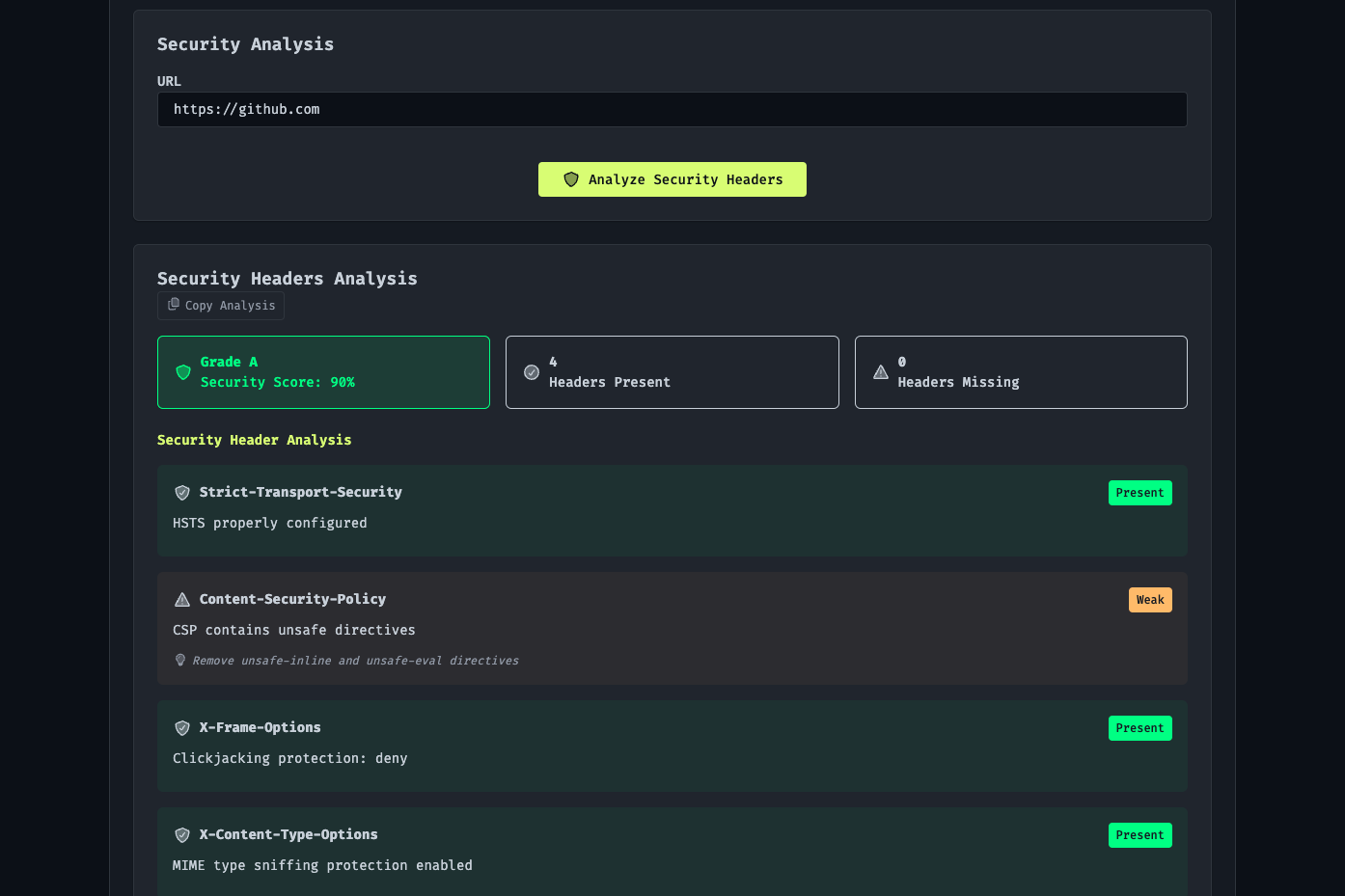Click the checkmark circle icon for Headers Present
The width and height of the screenshot is (1345, 896).
coord(532,372)
